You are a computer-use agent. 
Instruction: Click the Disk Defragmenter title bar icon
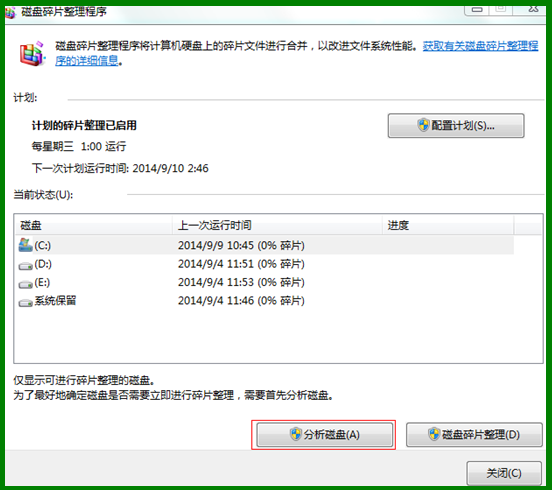pos(10,13)
